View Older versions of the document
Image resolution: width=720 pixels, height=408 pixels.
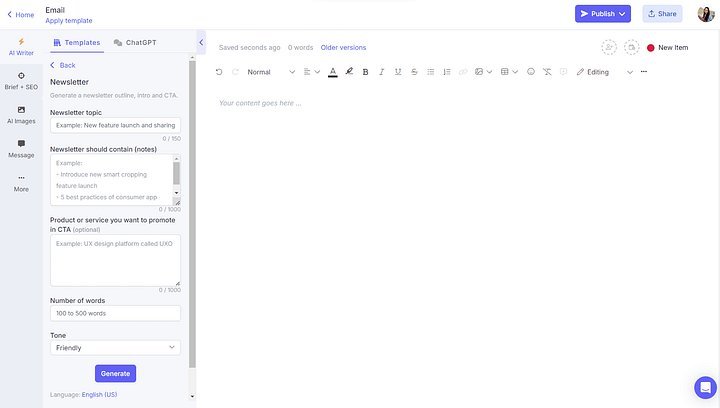(x=343, y=47)
